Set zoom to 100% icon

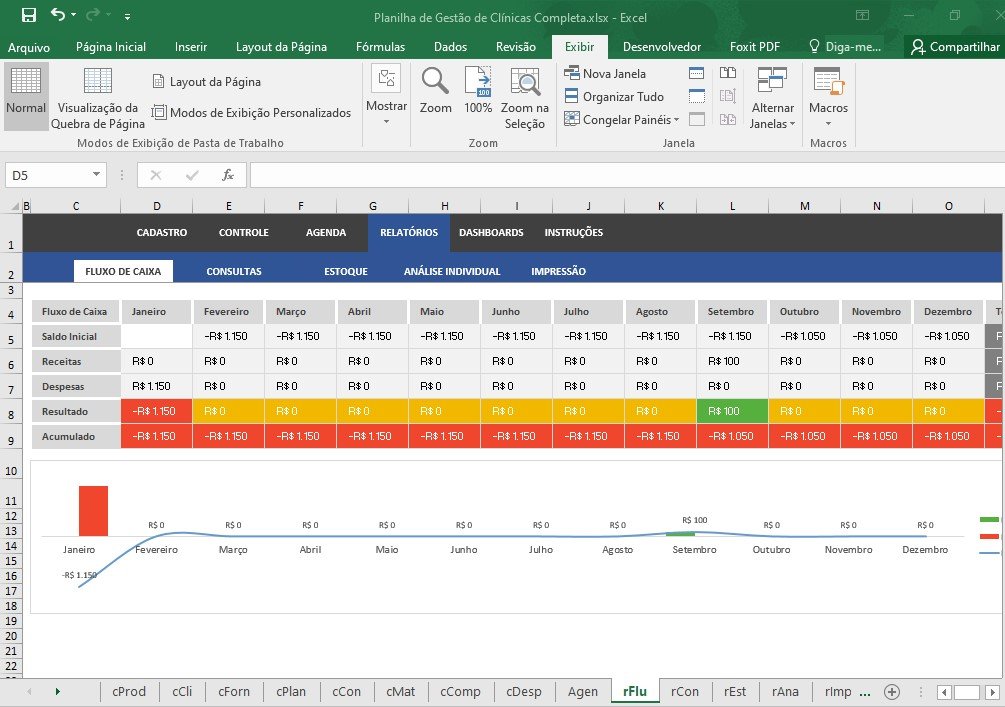coord(478,90)
